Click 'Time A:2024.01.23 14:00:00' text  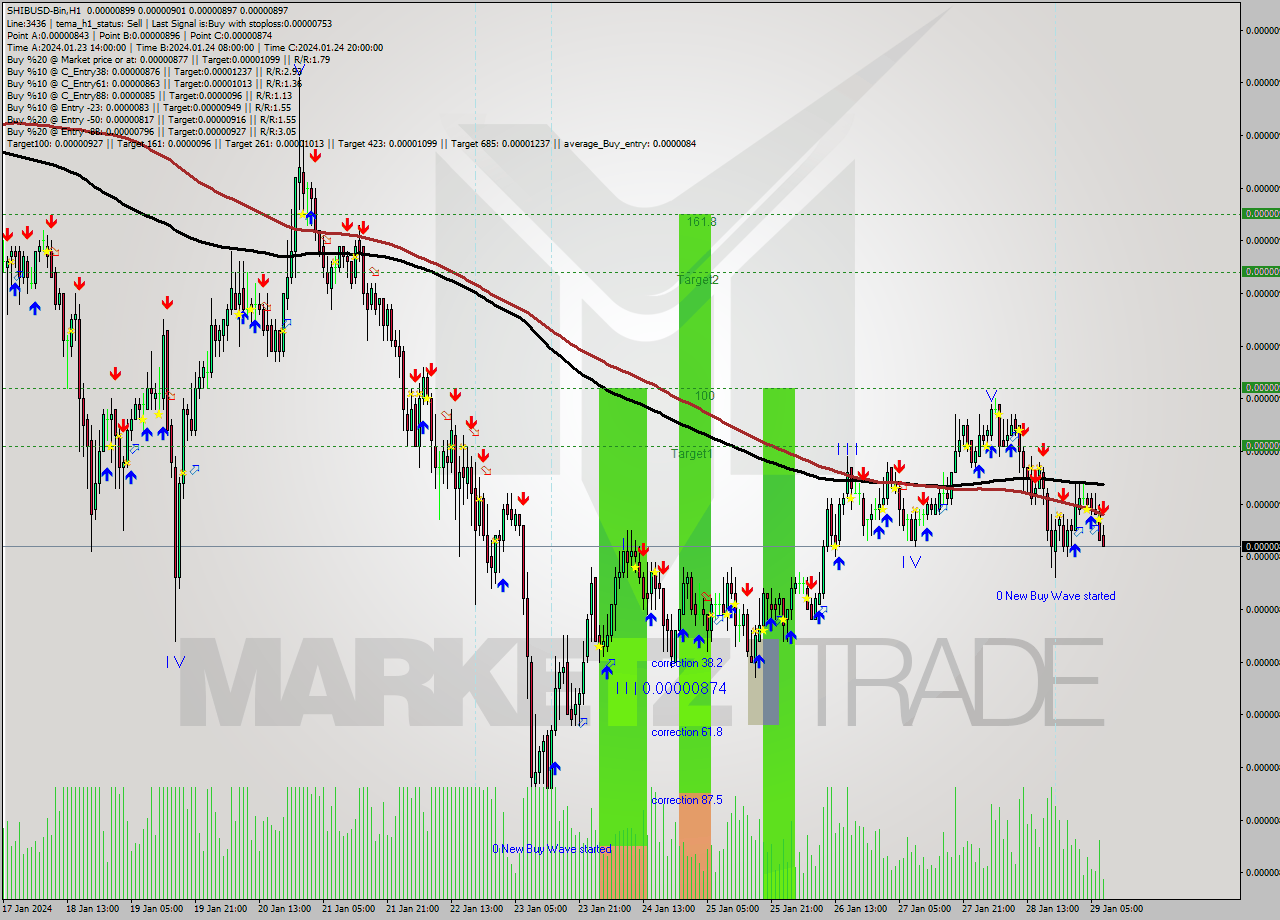click(x=66, y=47)
